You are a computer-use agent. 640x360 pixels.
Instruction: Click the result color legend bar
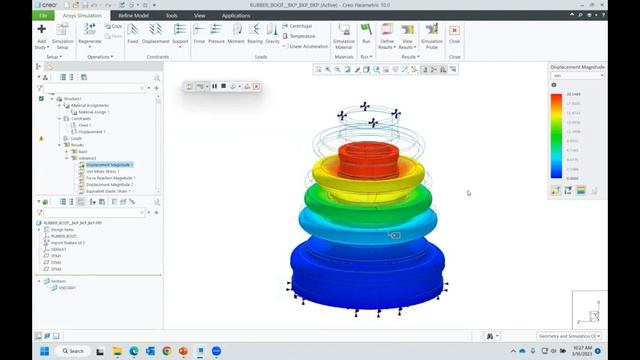(556, 136)
